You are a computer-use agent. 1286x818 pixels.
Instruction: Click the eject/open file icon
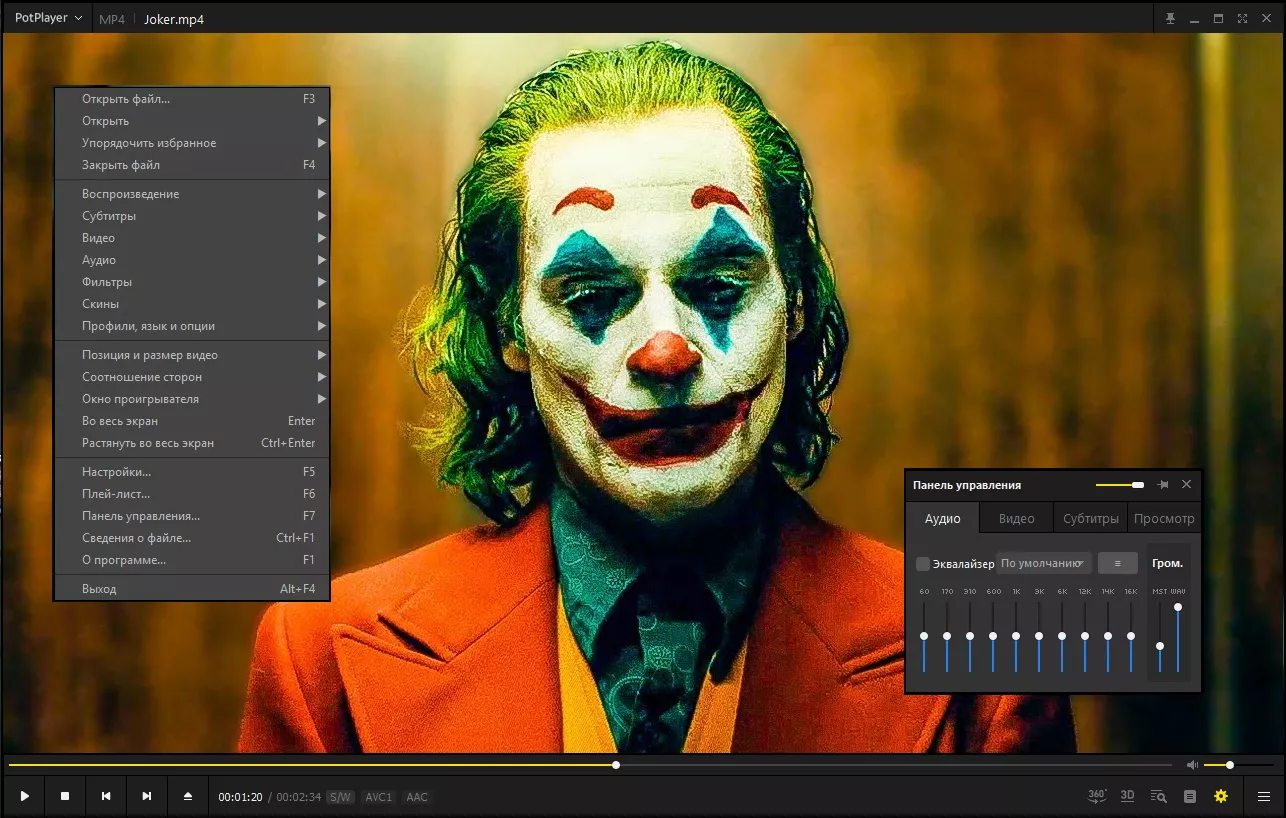(187, 796)
